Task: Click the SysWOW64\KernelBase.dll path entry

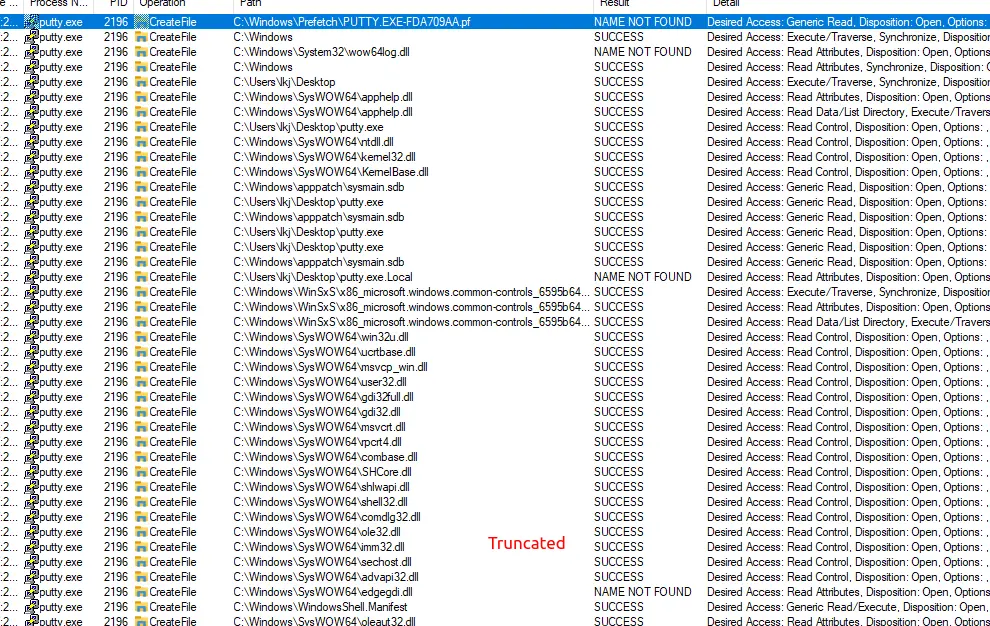Action: 331,172
